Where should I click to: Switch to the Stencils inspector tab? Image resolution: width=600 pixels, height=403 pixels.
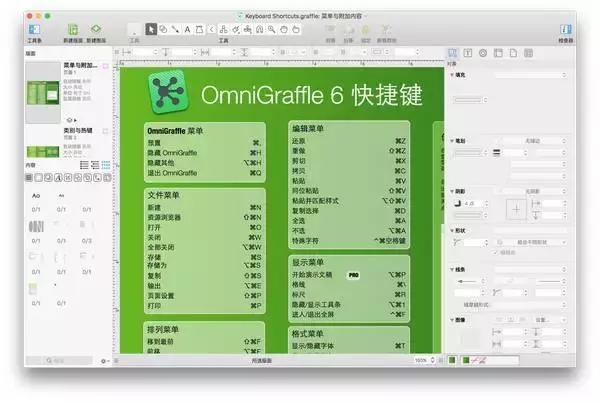click(x=528, y=53)
